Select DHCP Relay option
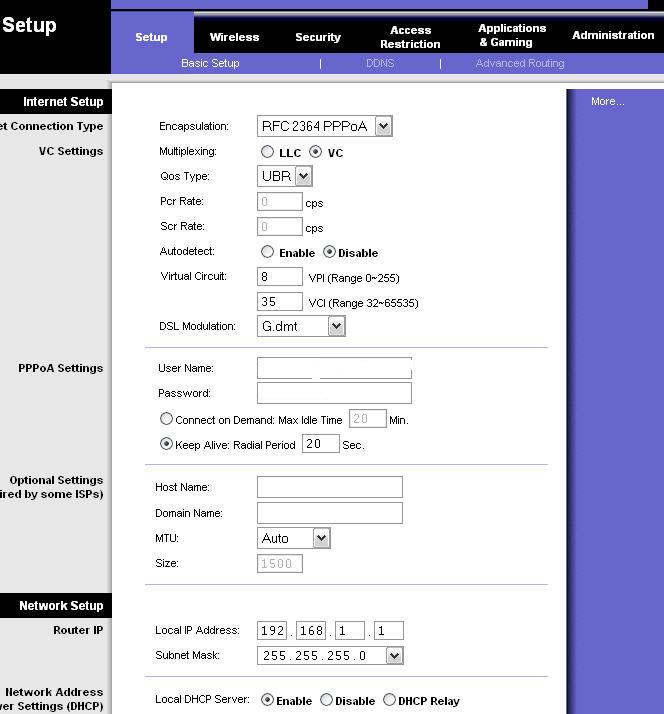The width and height of the screenshot is (664, 714). pos(389,699)
